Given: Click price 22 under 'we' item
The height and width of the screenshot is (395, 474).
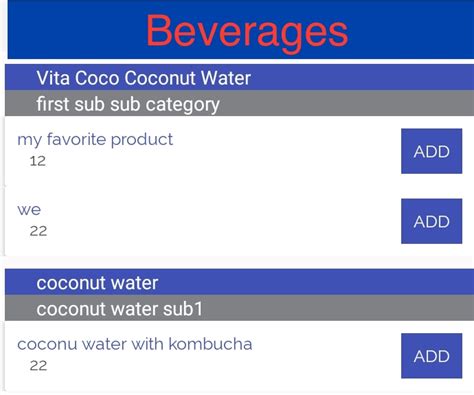Looking at the screenshot, I should click(38, 231).
